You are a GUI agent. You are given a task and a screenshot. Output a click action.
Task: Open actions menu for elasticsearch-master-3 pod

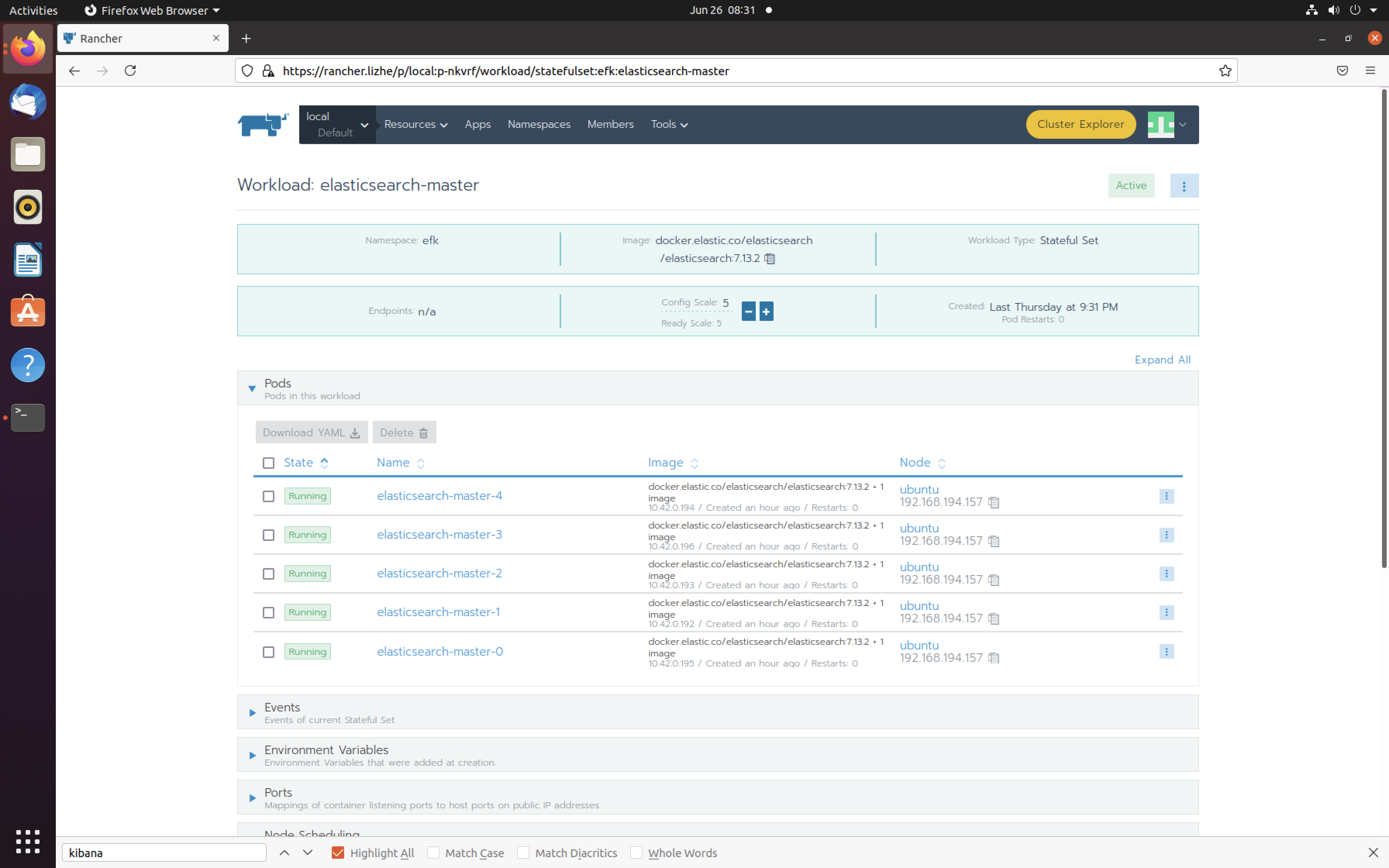point(1166,535)
